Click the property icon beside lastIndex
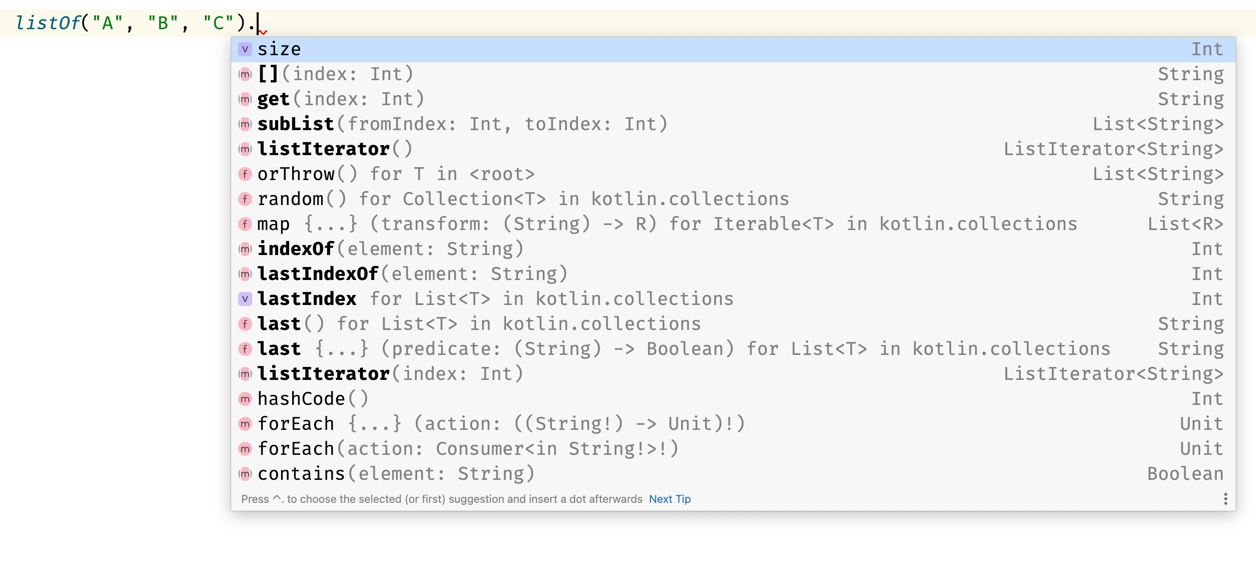 pyautogui.click(x=245, y=299)
